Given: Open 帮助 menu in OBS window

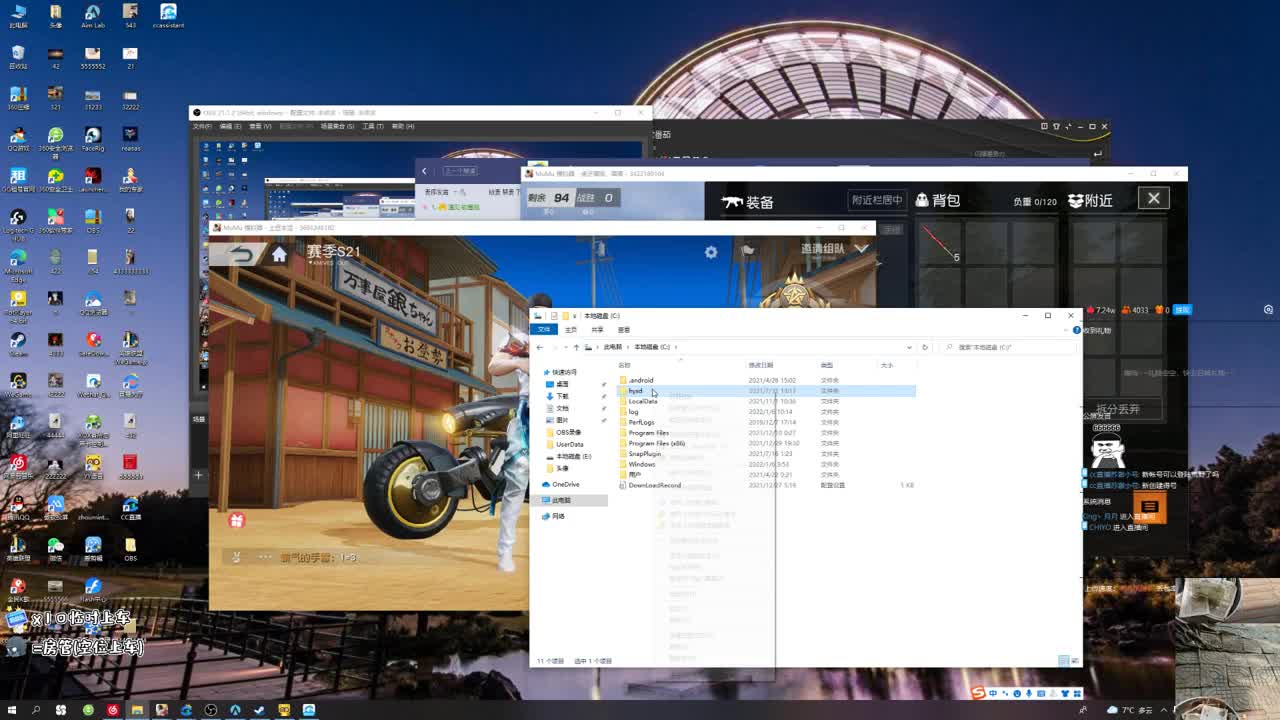Looking at the screenshot, I should pos(403,126).
